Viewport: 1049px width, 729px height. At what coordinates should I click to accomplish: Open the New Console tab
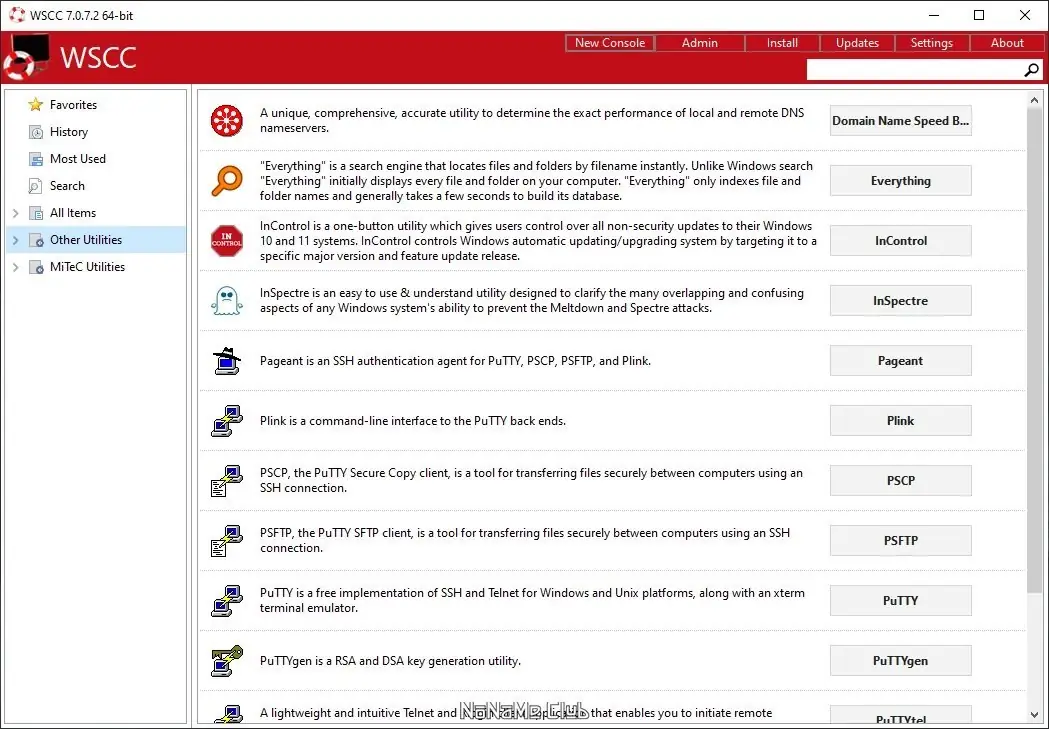click(609, 43)
